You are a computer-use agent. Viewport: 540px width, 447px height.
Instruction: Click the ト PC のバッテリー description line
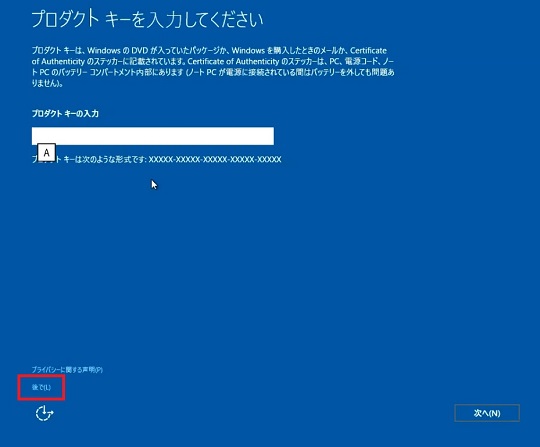click(213, 73)
